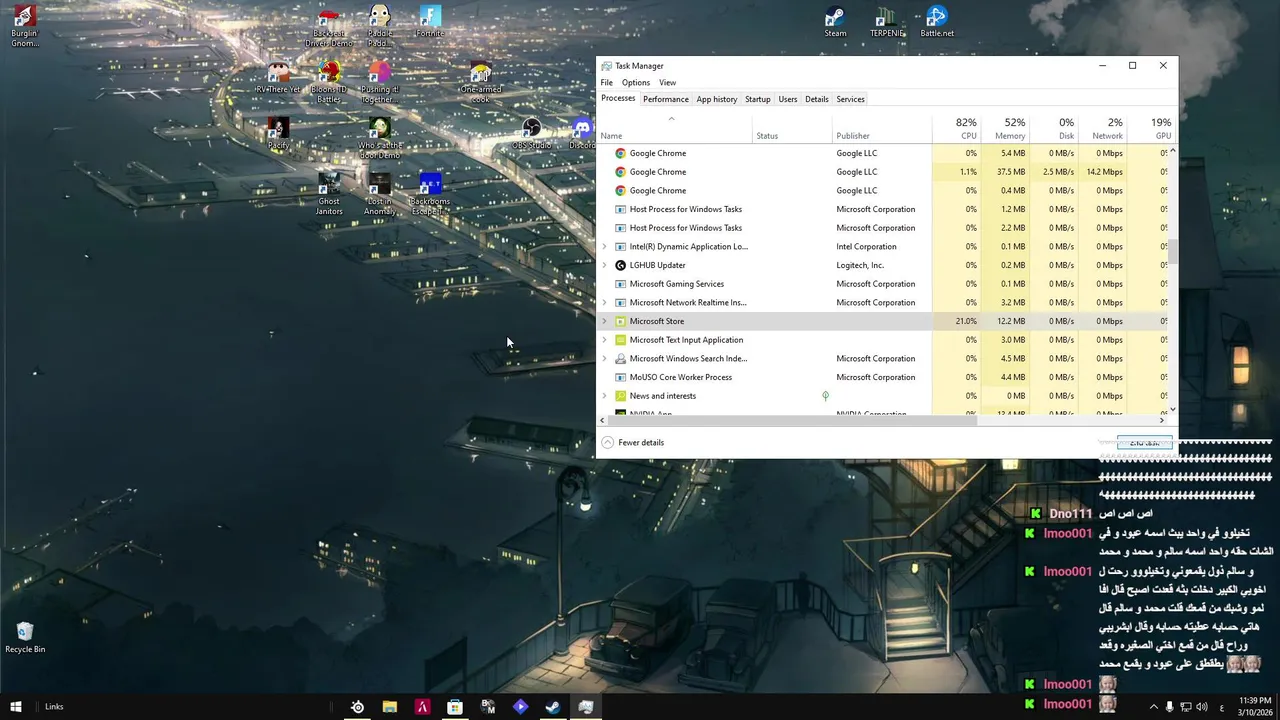Click the process list vertical scrollbar thumb
The height and width of the screenshot is (720, 1280).
tap(1173, 251)
